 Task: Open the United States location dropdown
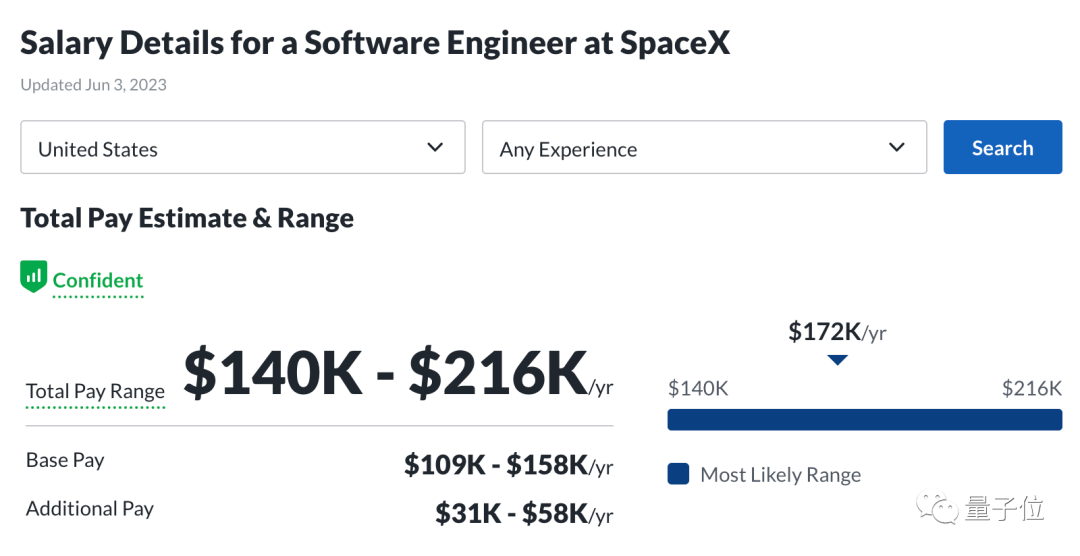click(x=242, y=148)
